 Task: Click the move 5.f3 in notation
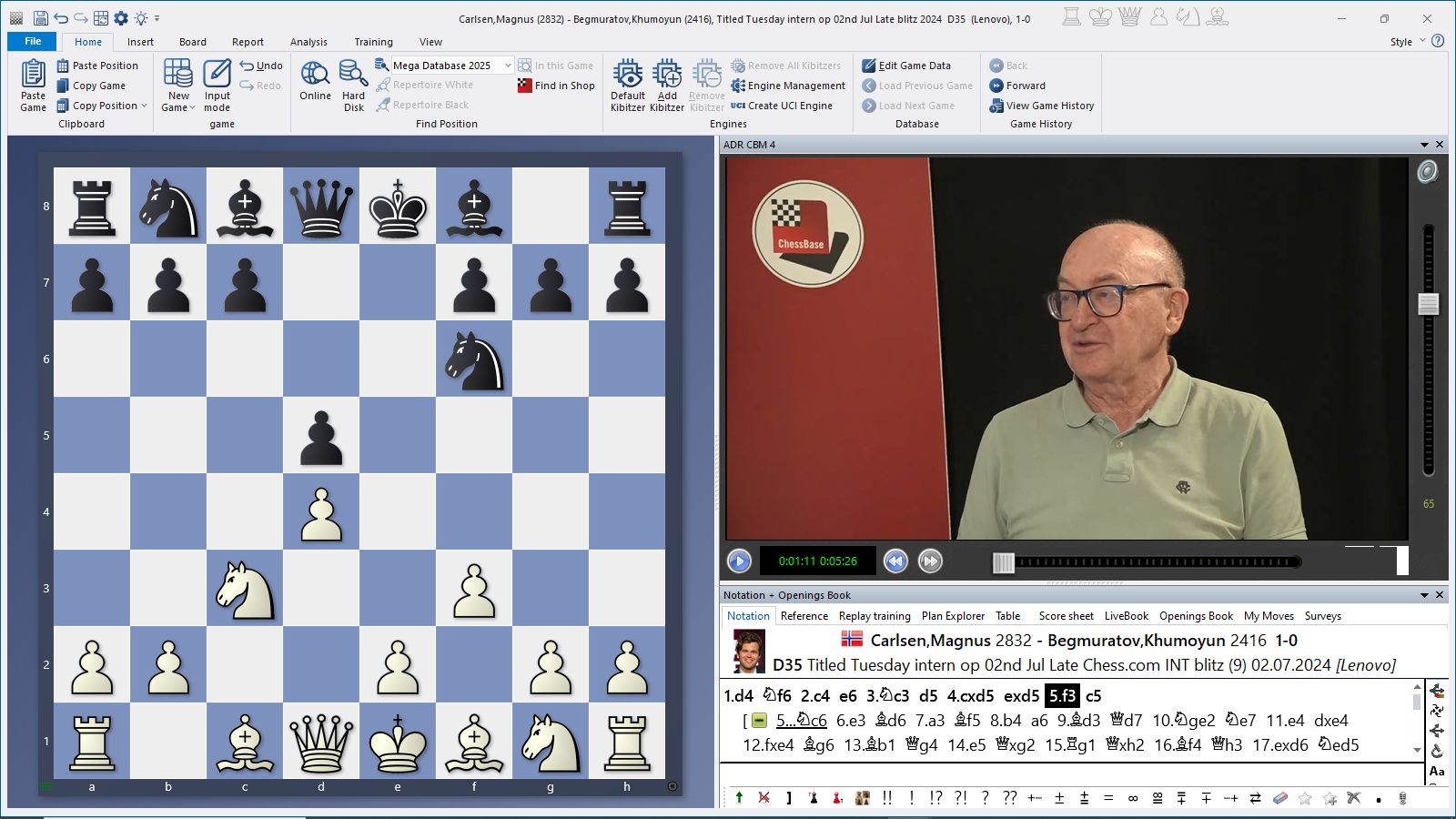(x=1062, y=696)
